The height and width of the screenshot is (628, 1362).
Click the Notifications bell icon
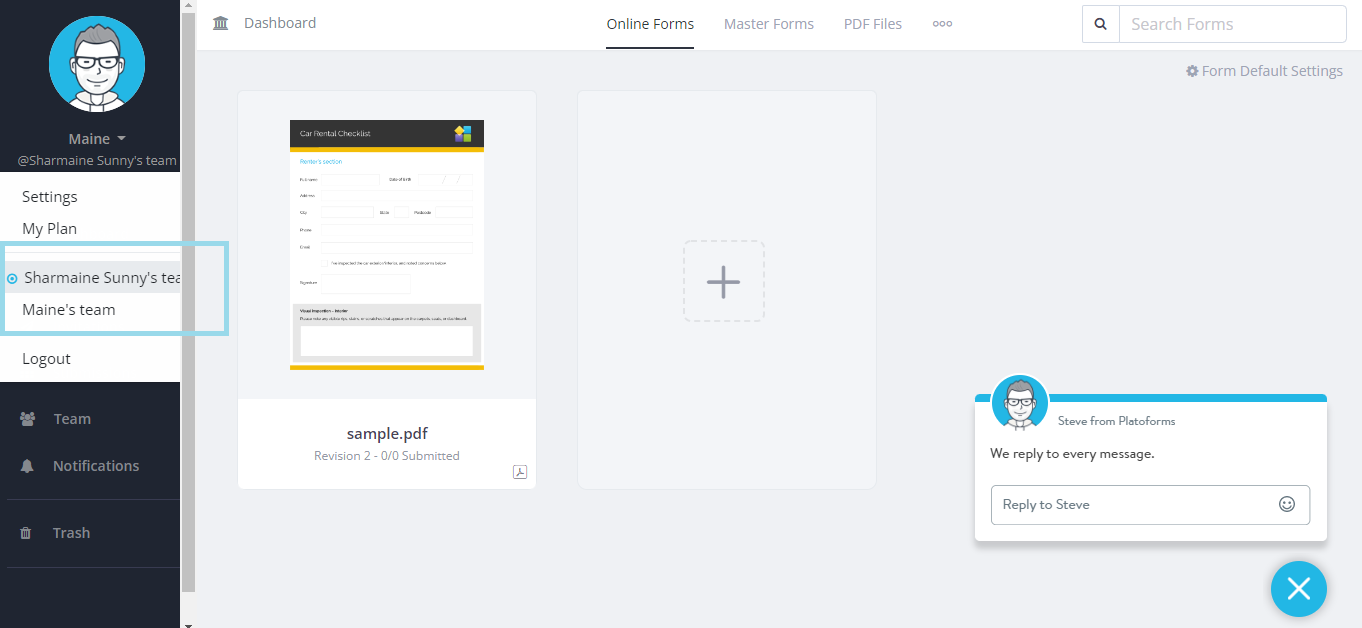pyautogui.click(x=27, y=466)
